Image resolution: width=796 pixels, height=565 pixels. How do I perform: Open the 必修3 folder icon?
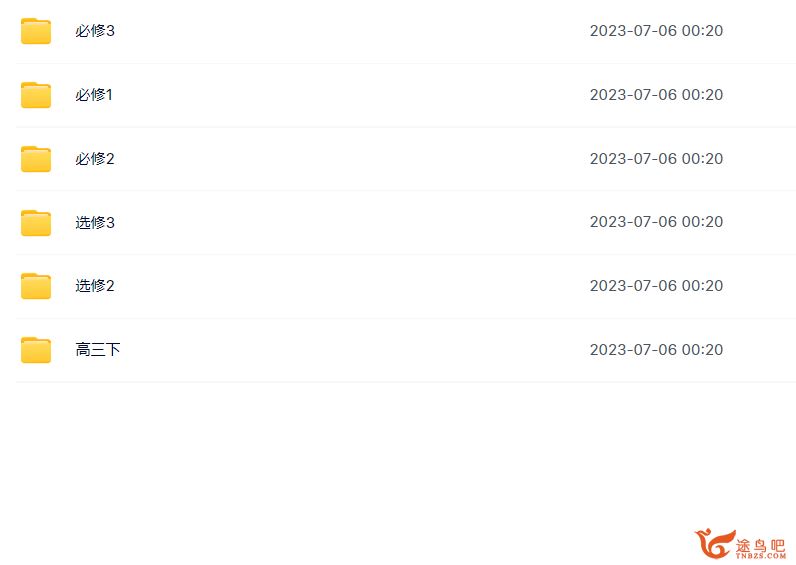[x=36, y=31]
